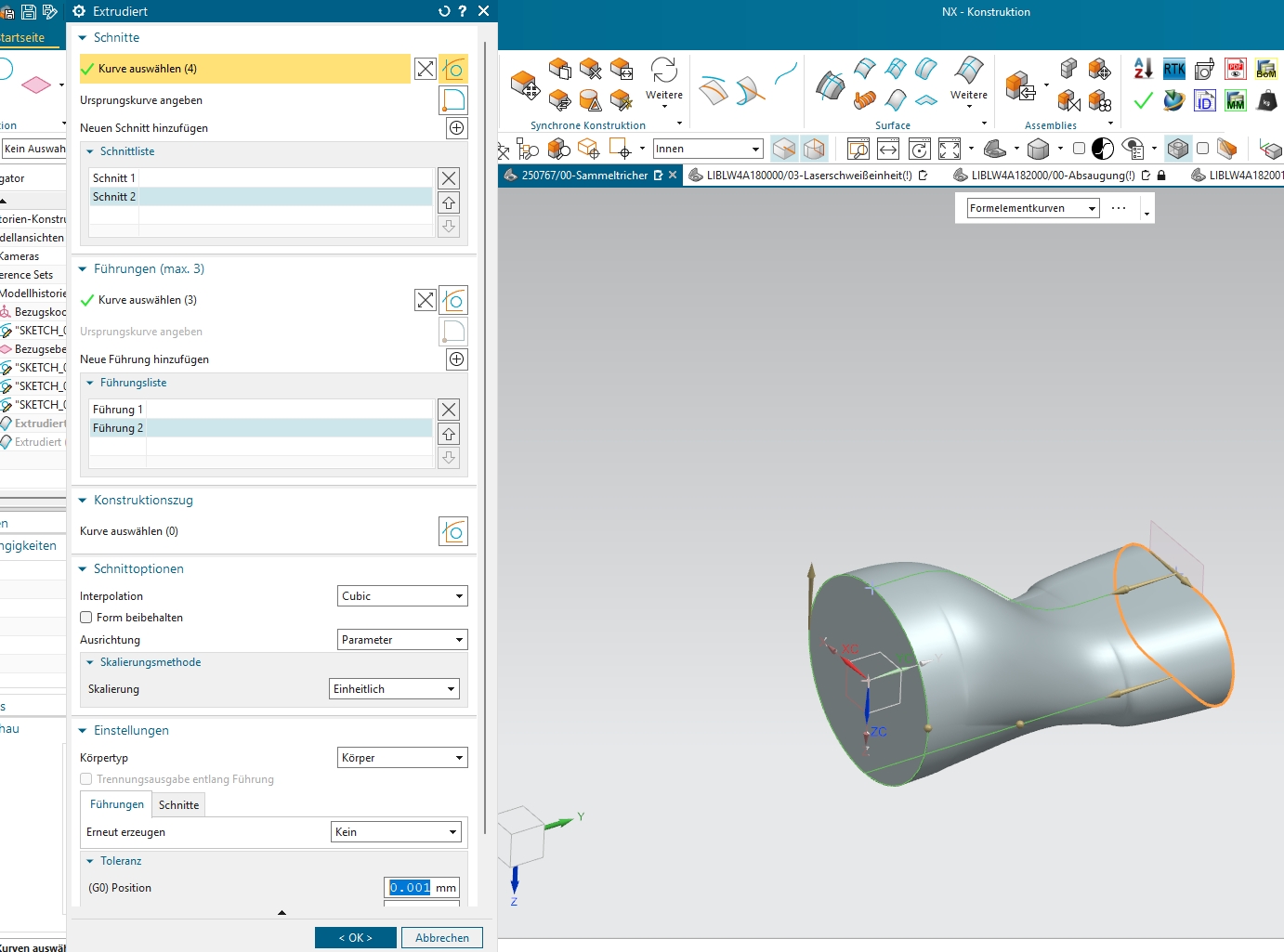Add a new section with the plus icon
Screen dimensions: 1284x952
[x=456, y=128]
